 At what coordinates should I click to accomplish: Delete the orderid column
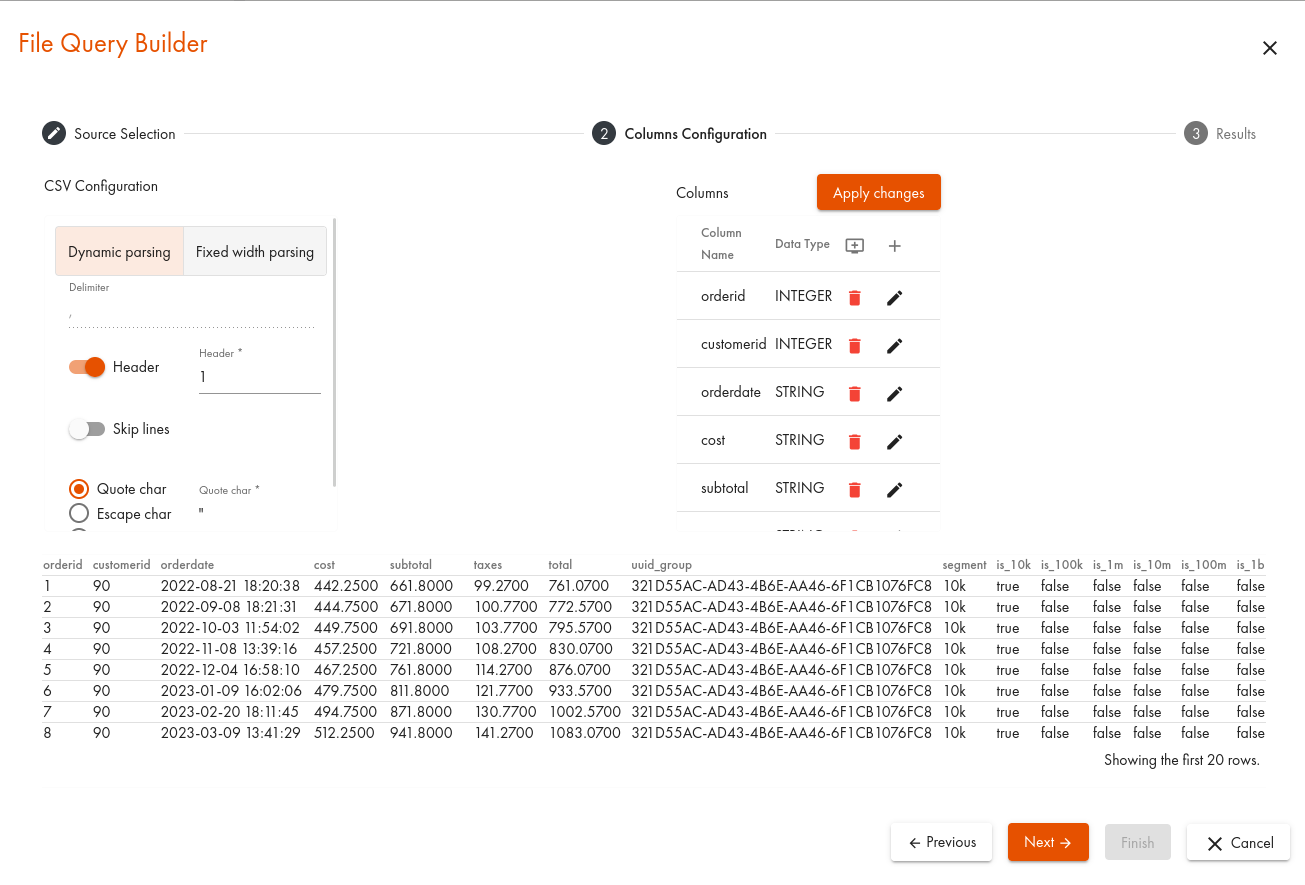pyautogui.click(x=854, y=297)
